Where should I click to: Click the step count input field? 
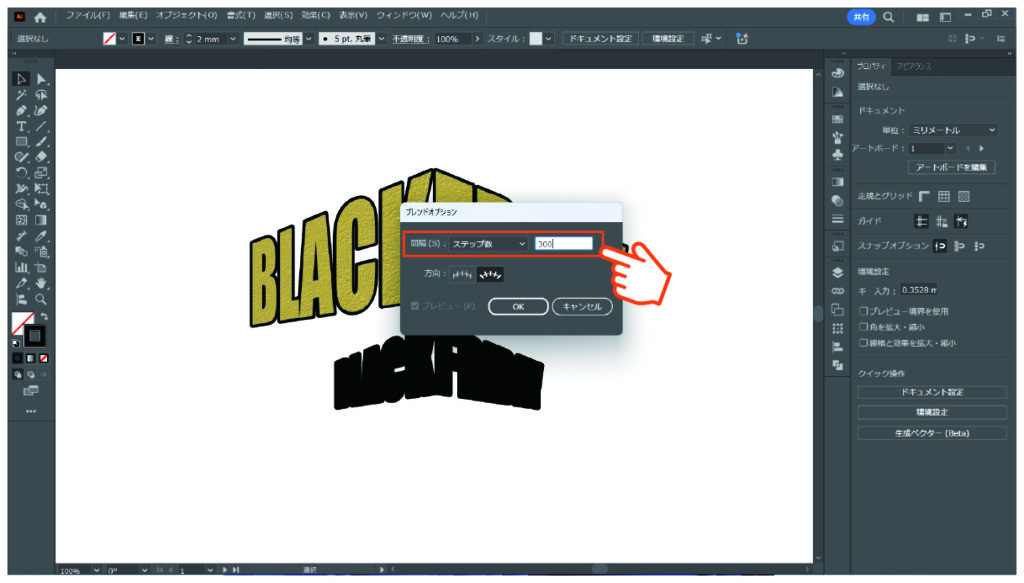(x=564, y=244)
